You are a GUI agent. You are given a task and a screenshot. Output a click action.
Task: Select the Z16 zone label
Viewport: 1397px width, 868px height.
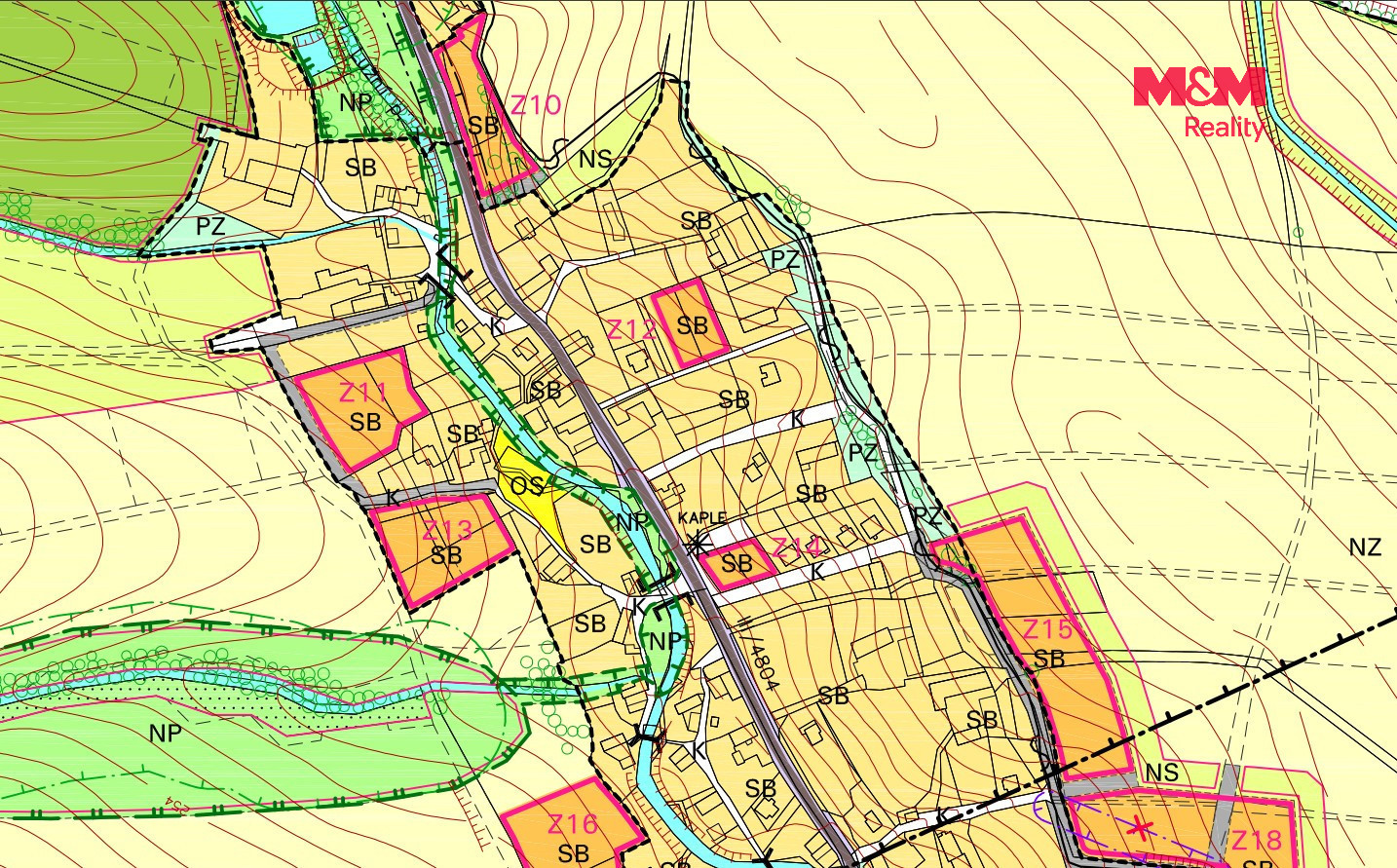click(573, 824)
